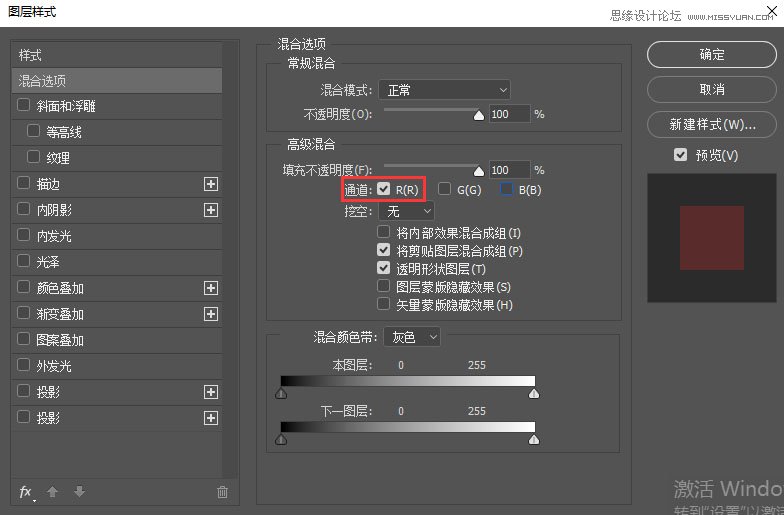Screen dimensions: 784x515
Task: Click the 填充不透明度 value field
Action: tap(509, 170)
